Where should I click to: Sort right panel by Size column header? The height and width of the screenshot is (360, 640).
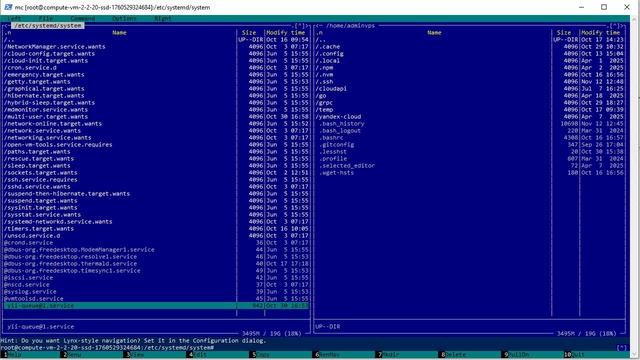point(564,33)
